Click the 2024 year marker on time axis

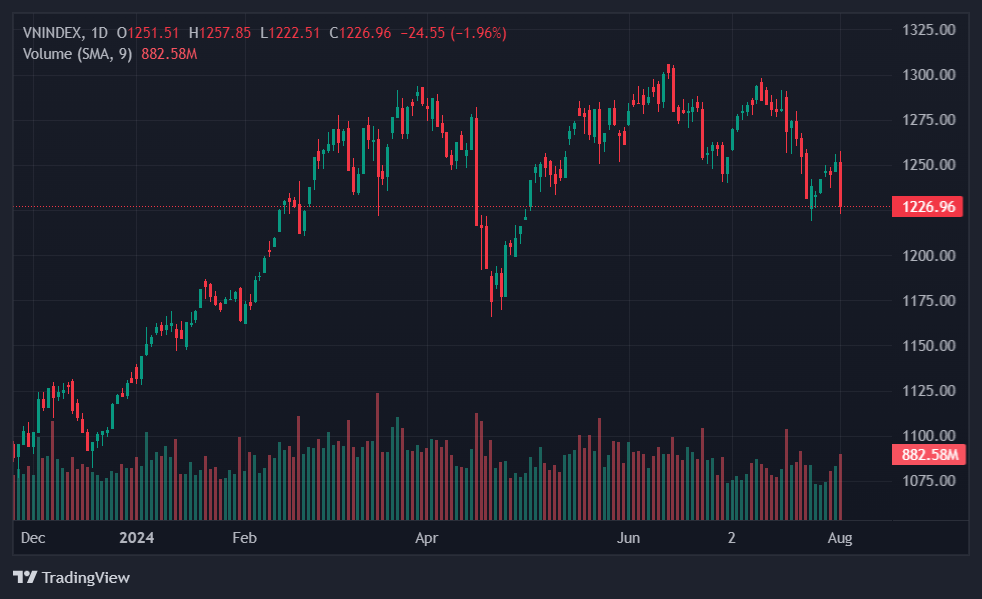[136, 538]
